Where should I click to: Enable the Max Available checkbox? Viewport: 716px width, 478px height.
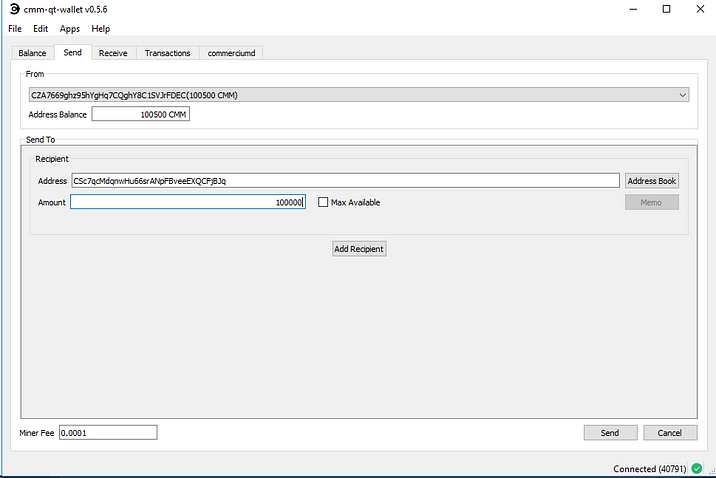(323, 202)
